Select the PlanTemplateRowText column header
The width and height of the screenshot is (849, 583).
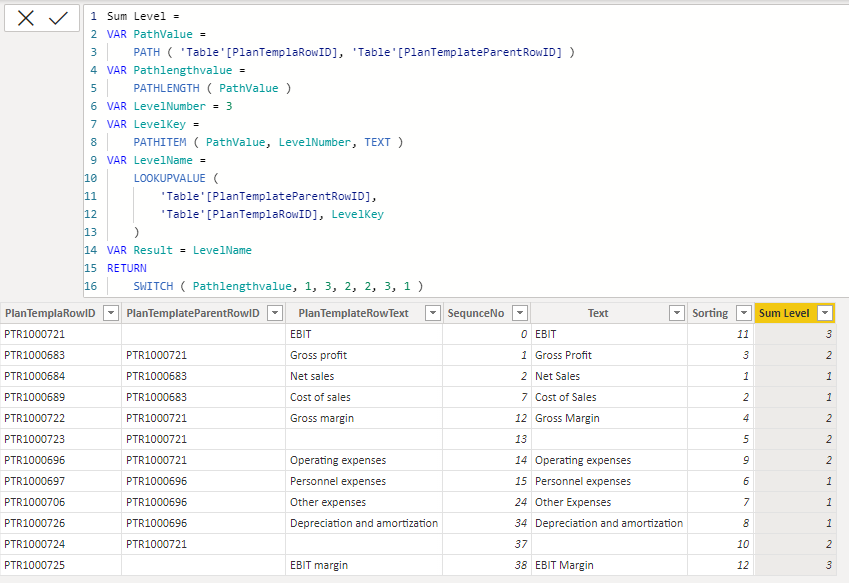[x=353, y=313]
